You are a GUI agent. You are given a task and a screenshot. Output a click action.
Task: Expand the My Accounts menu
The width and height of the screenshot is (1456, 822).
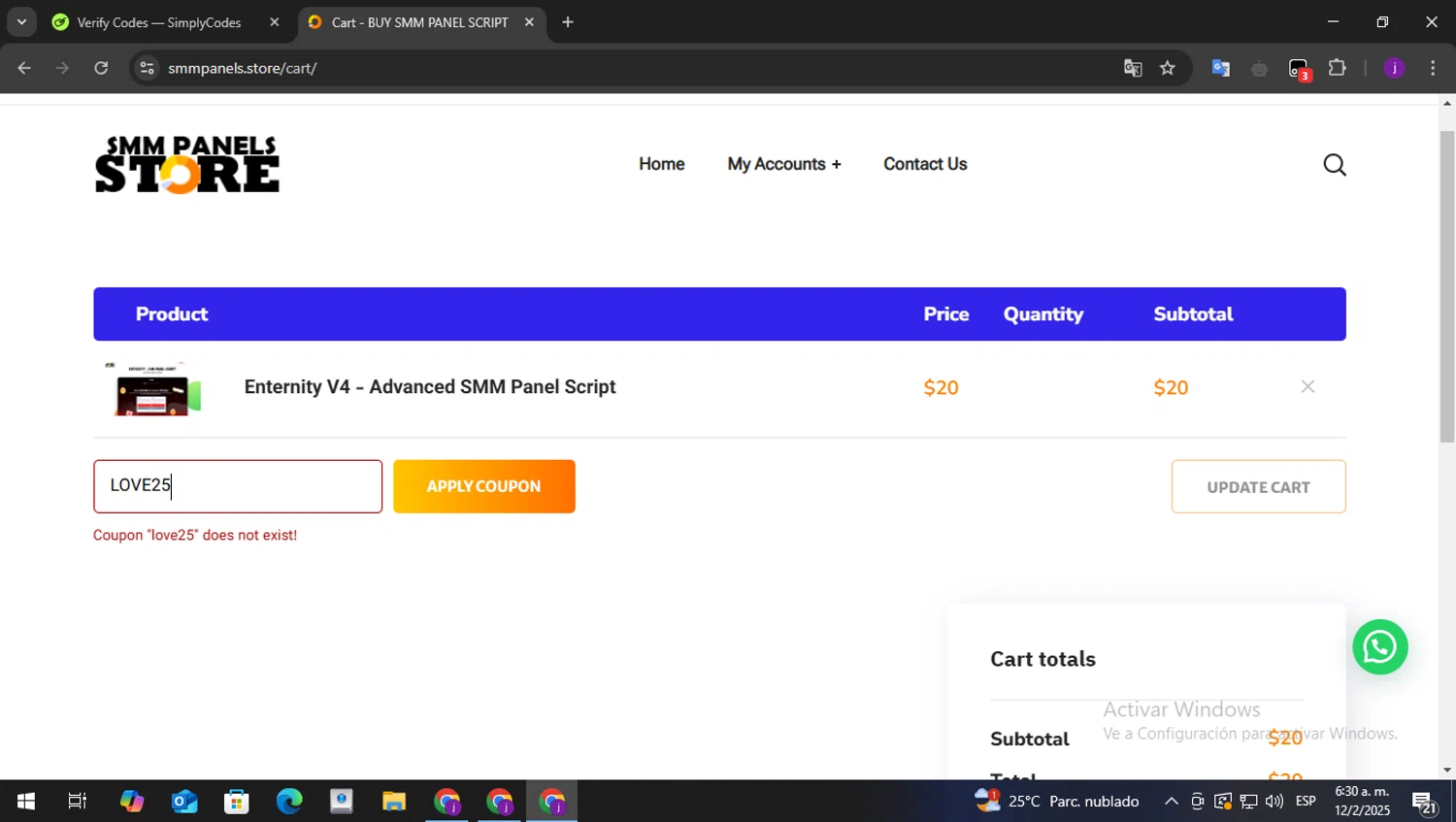784,164
